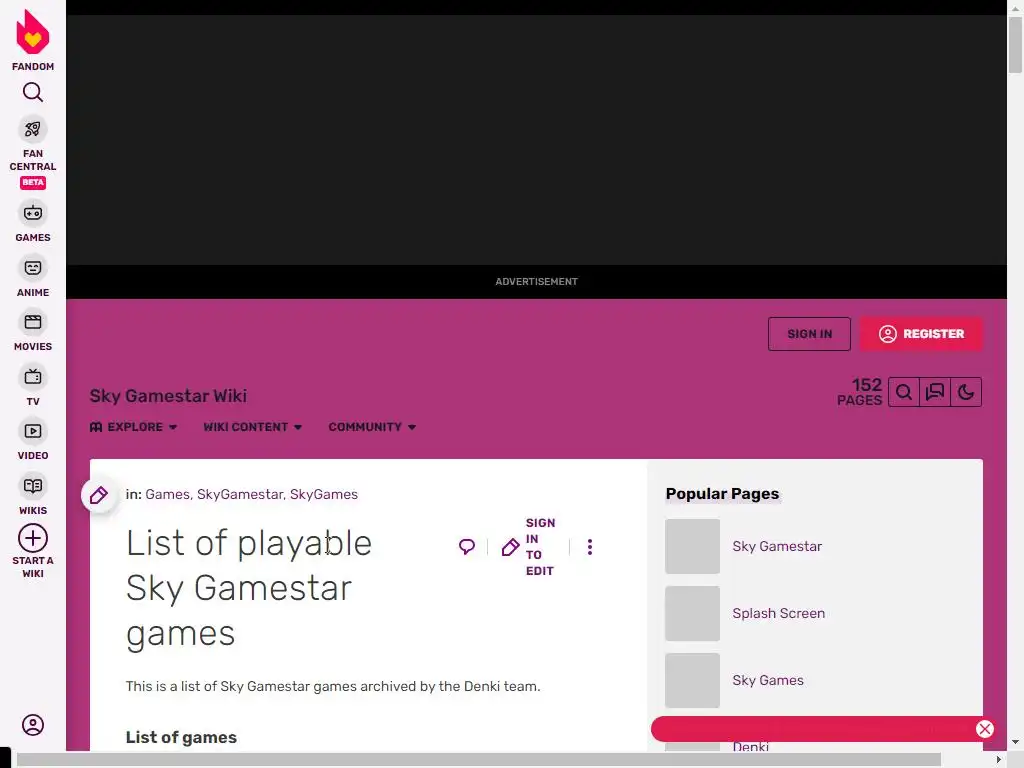This screenshot has height=768, width=1024.
Task: Open the Movies clapperboard icon
Action: click(33, 322)
